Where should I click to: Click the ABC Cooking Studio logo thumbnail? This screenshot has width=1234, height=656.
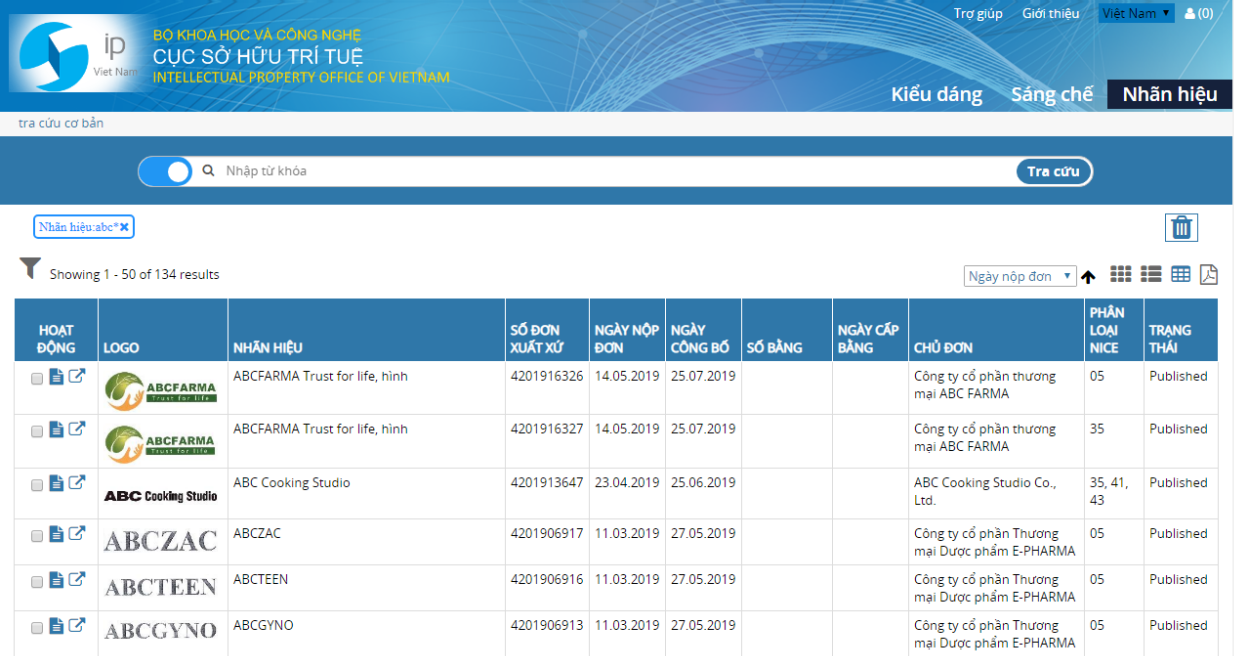pyautogui.click(x=161, y=495)
